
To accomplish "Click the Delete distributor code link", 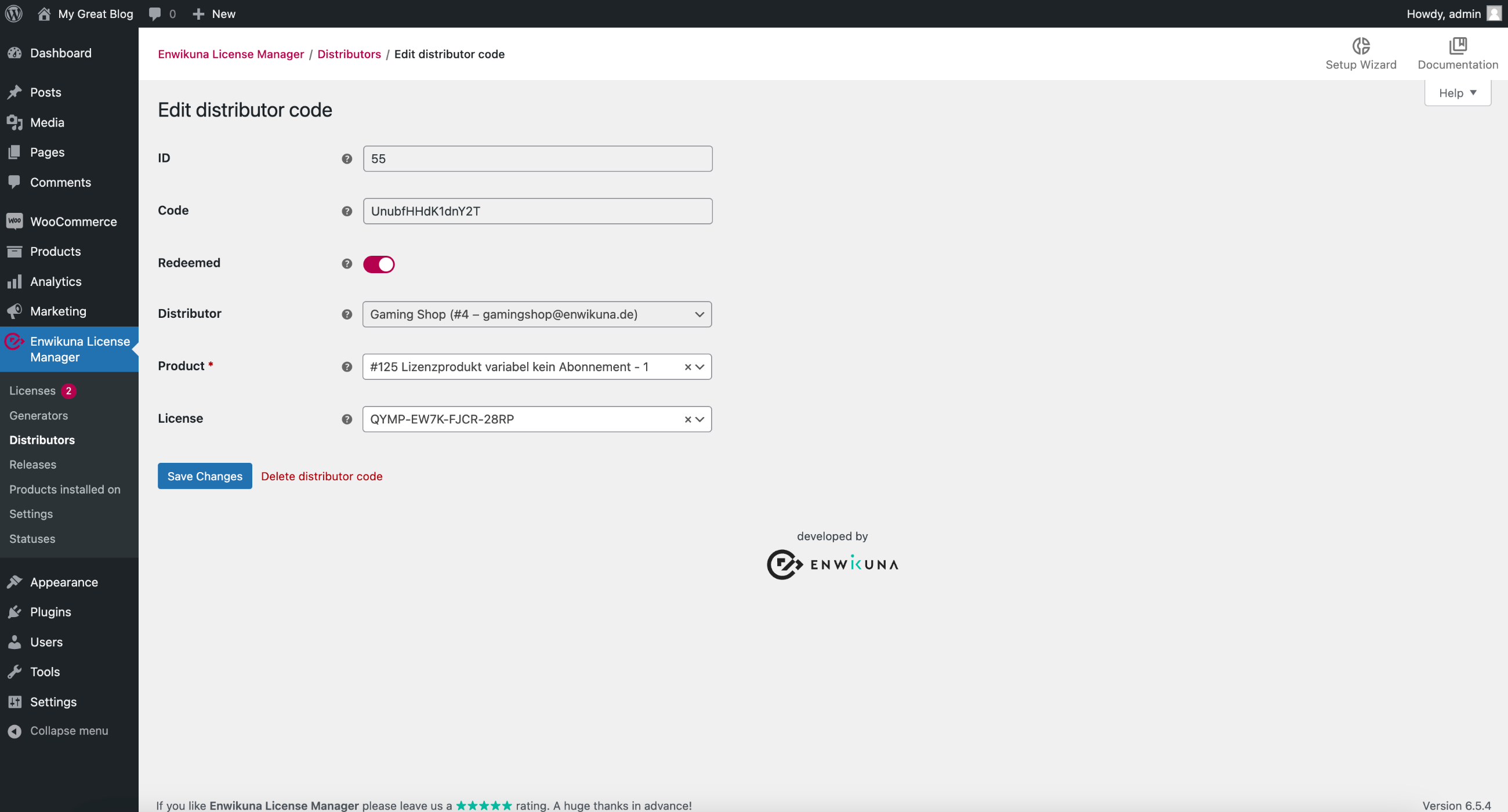I will click(x=321, y=476).
